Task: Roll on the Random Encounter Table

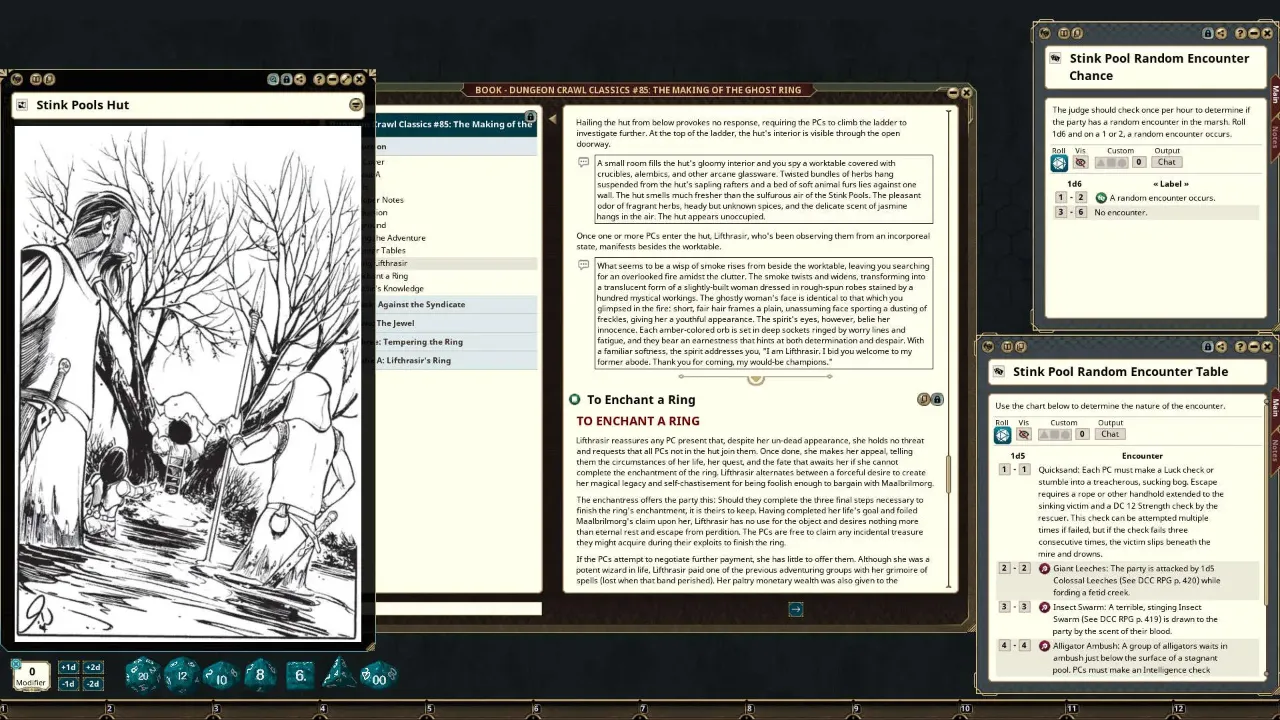Action: [x=1002, y=434]
